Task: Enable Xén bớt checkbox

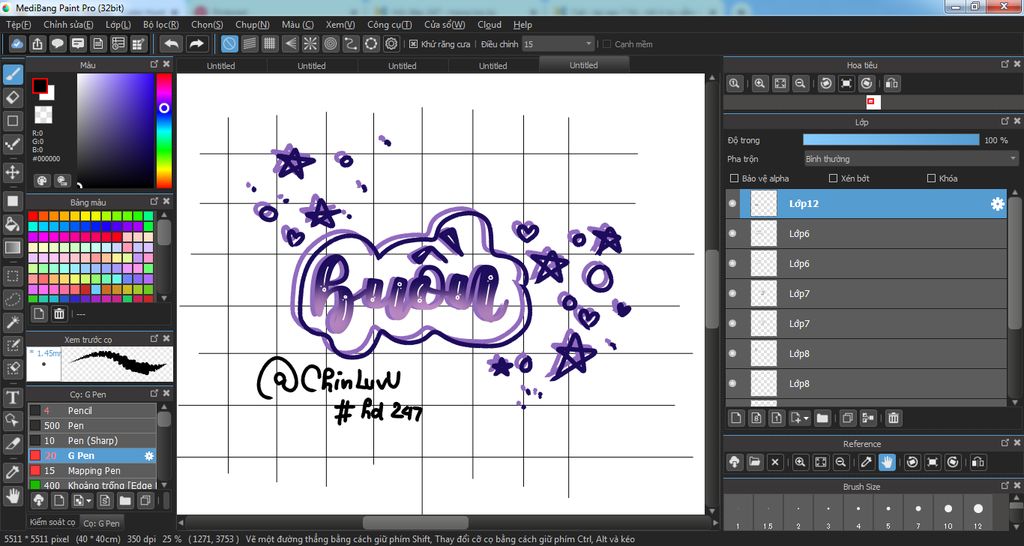Action: 833,178
